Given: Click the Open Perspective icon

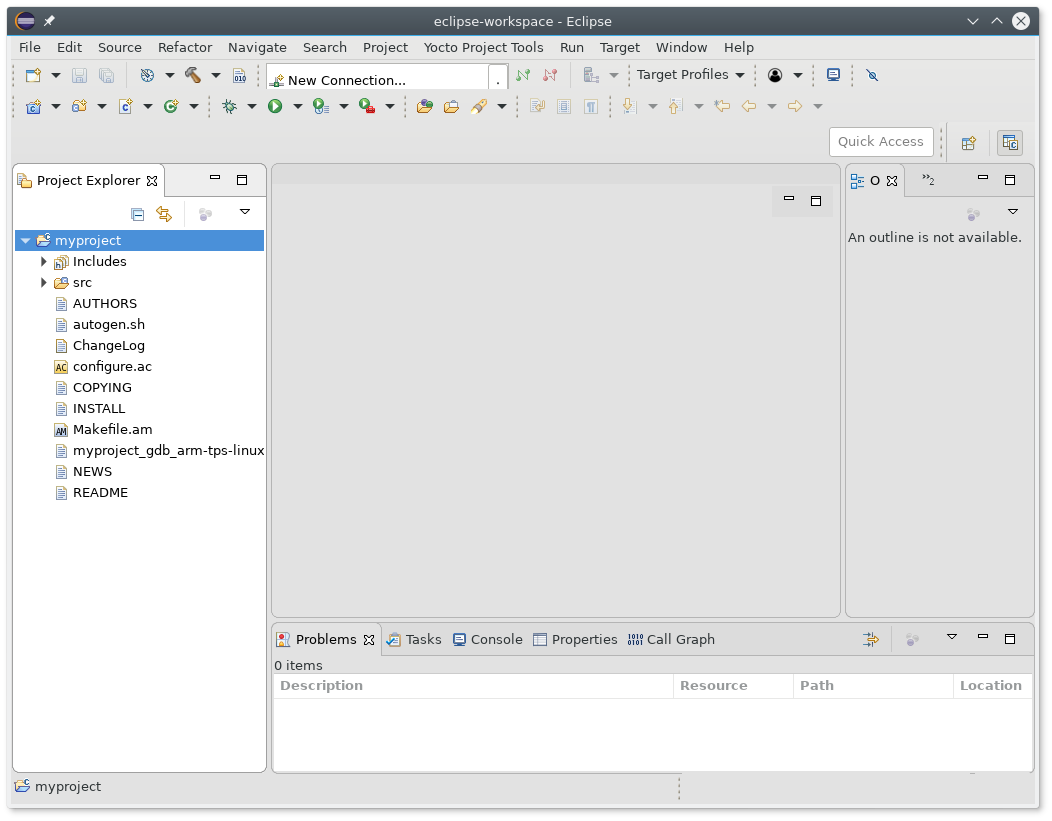Looking at the screenshot, I should pos(968,143).
